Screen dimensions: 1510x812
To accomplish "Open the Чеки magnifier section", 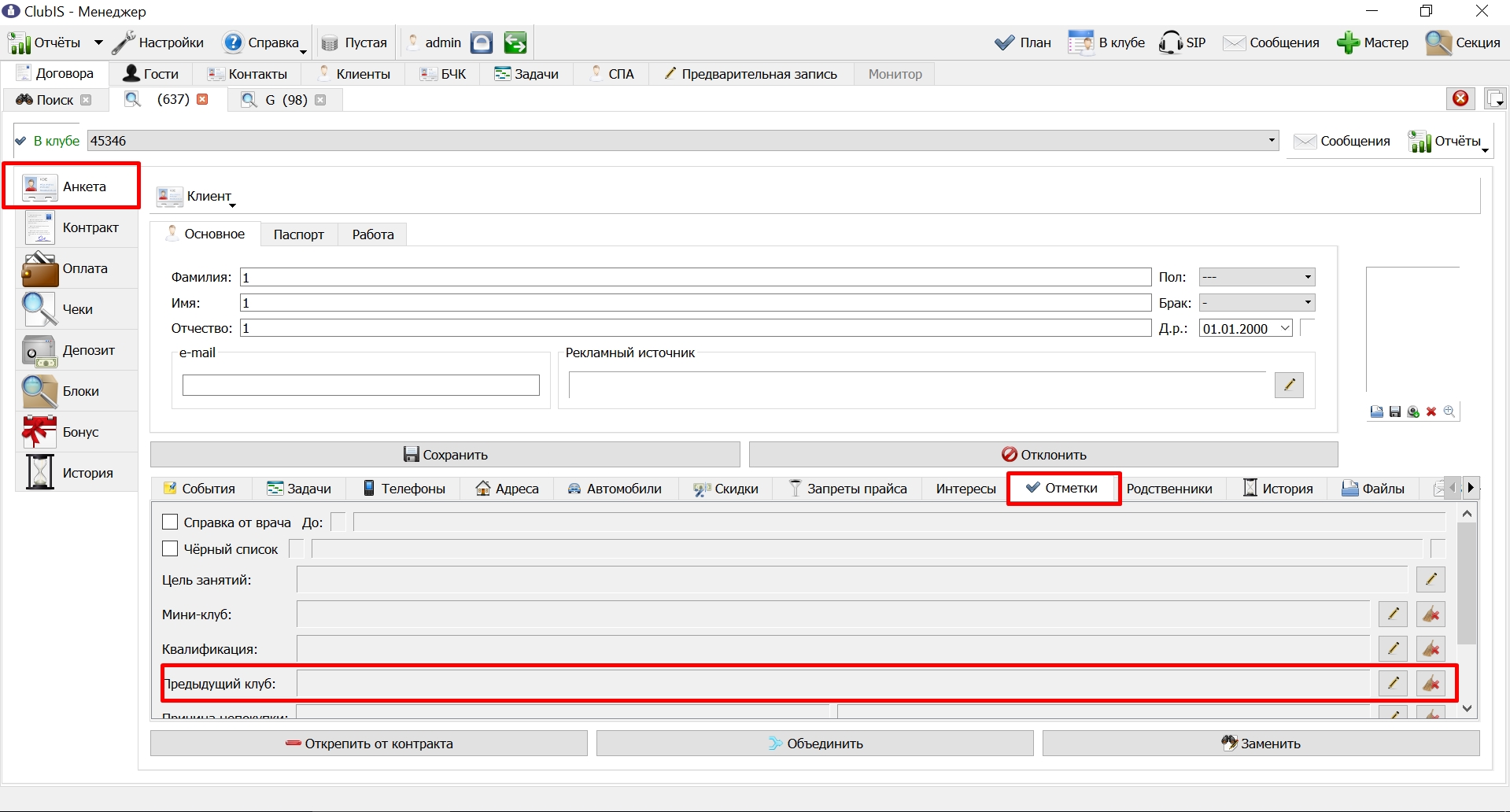I will pos(76,310).
